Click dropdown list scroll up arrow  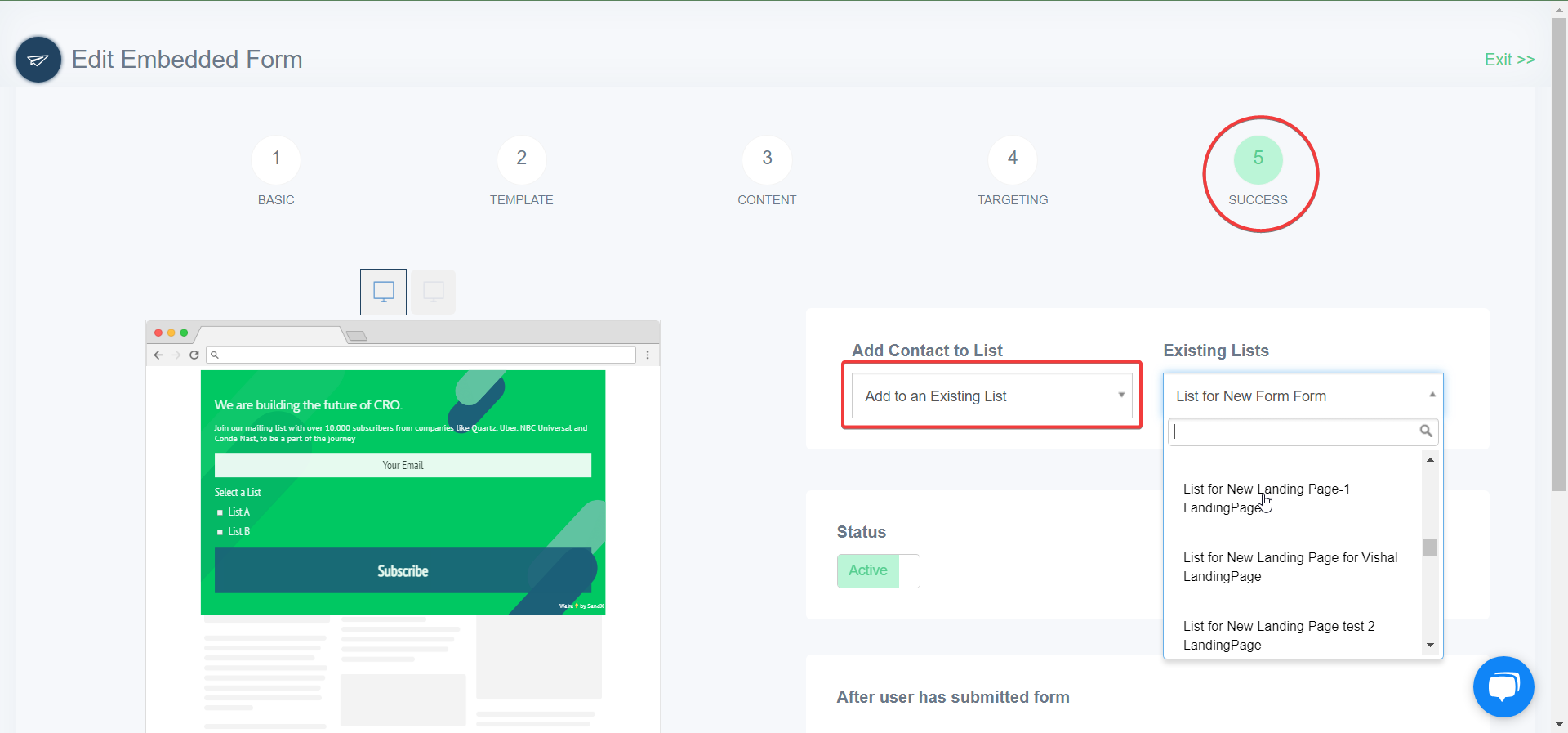click(x=1430, y=460)
